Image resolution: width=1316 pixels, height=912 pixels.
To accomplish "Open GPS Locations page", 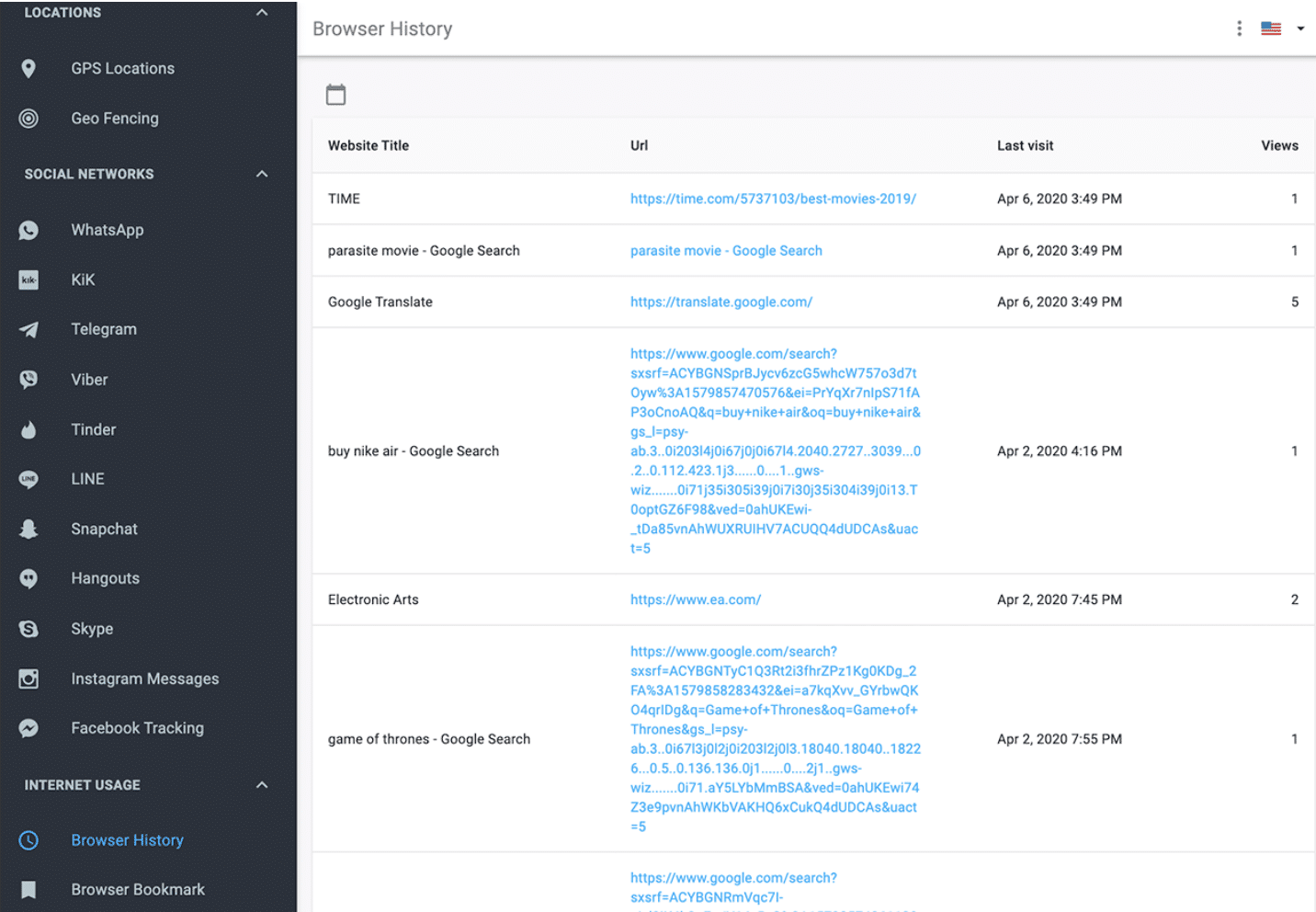I will [x=122, y=69].
